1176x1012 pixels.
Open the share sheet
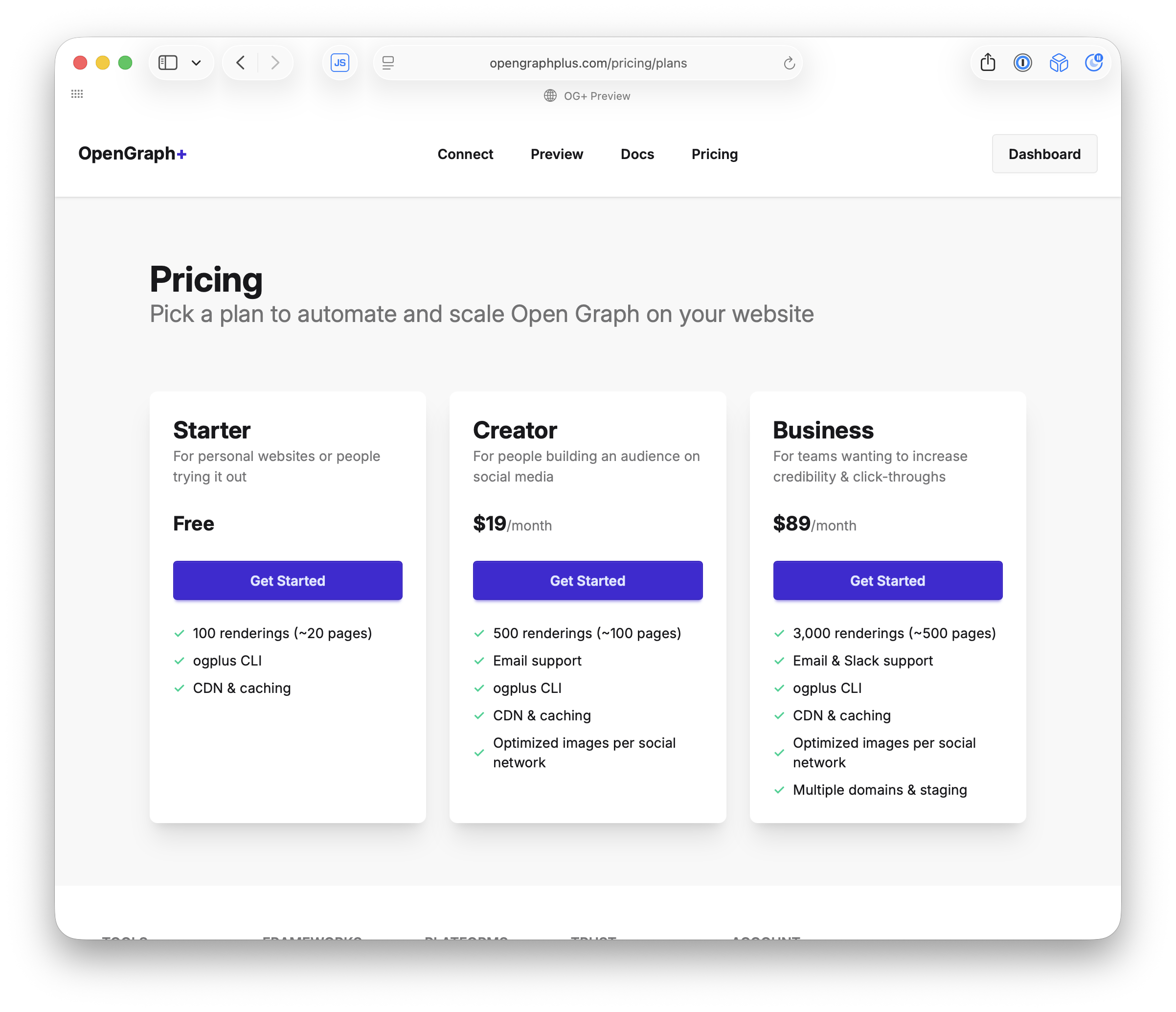pyautogui.click(x=987, y=63)
